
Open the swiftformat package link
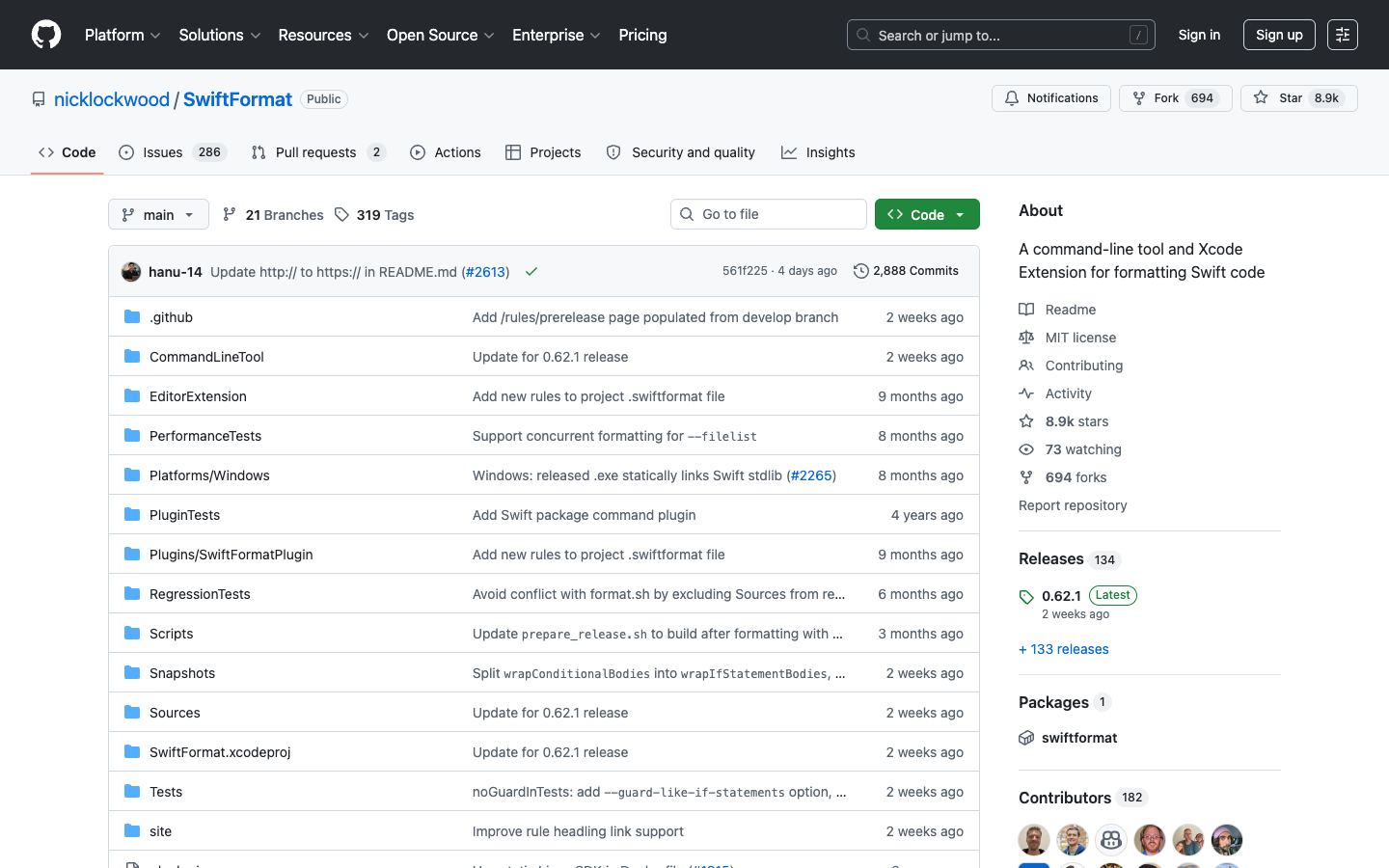pyautogui.click(x=1079, y=738)
